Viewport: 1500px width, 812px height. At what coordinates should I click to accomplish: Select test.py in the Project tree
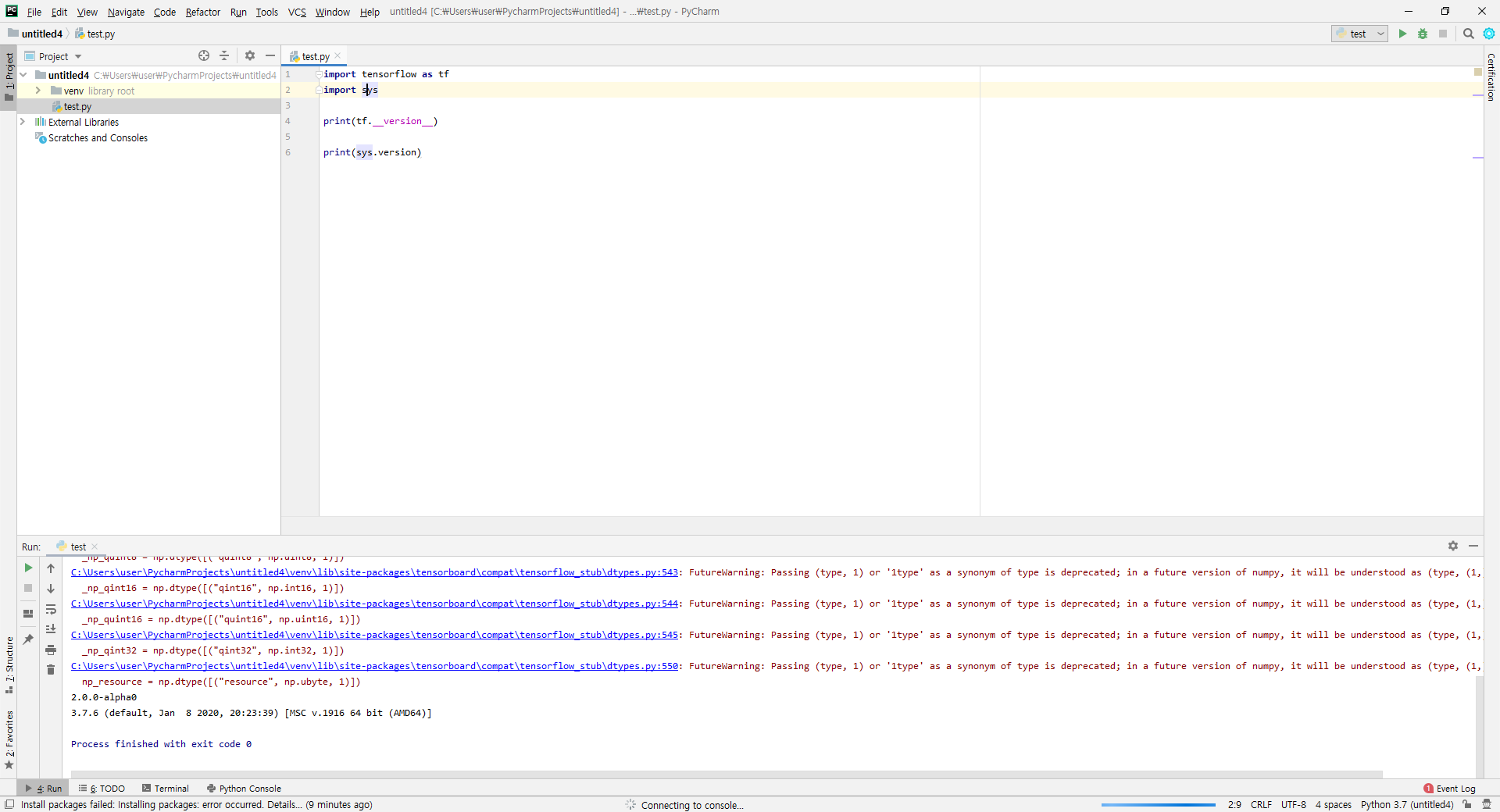[77, 106]
